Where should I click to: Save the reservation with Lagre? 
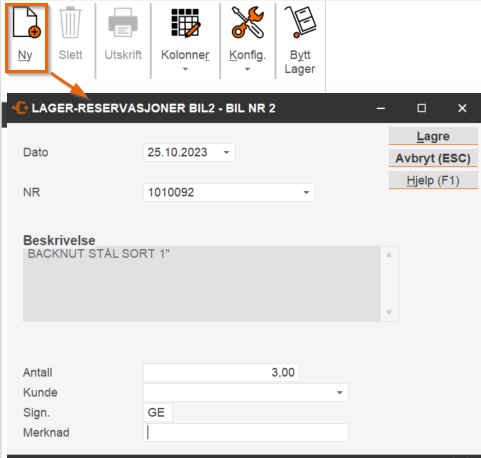[433, 136]
